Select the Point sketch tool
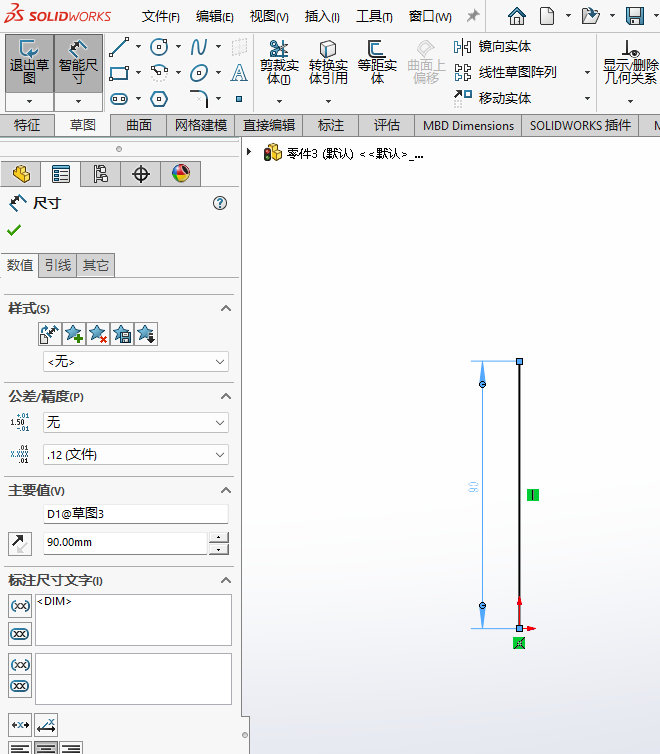660x754 pixels. pyautogui.click(x=239, y=99)
